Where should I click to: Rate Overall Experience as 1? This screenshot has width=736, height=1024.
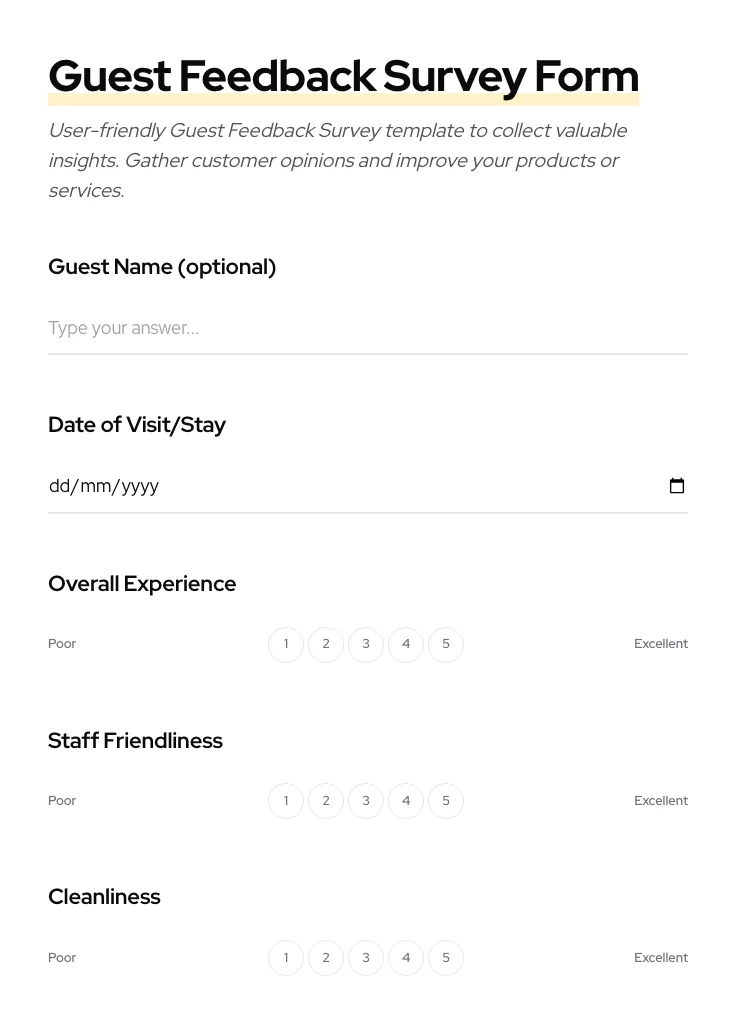[286, 644]
